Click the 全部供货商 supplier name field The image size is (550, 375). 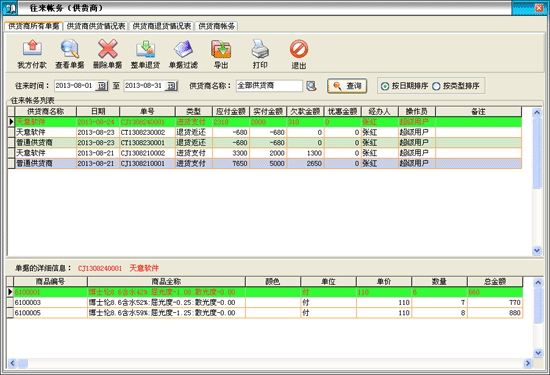click(269, 86)
